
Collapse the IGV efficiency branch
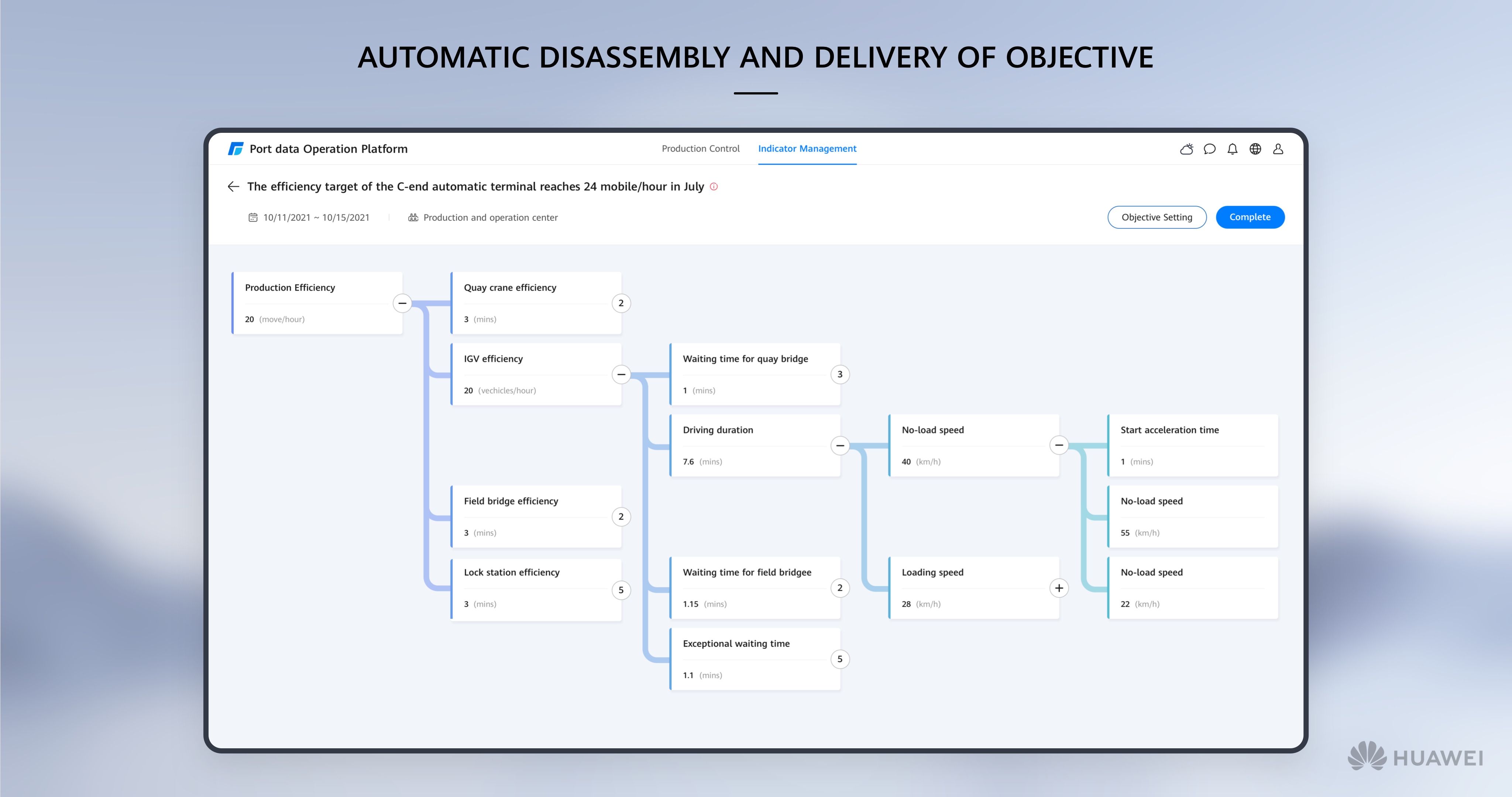coord(621,375)
